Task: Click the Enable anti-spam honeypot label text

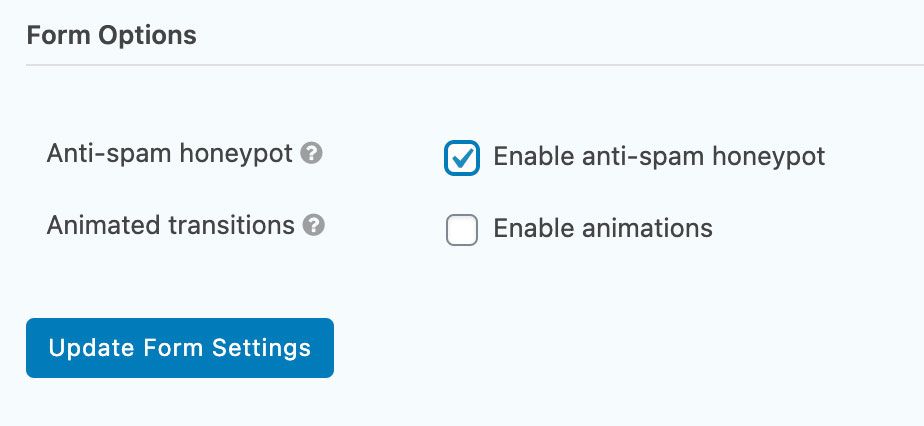Action: click(659, 157)
